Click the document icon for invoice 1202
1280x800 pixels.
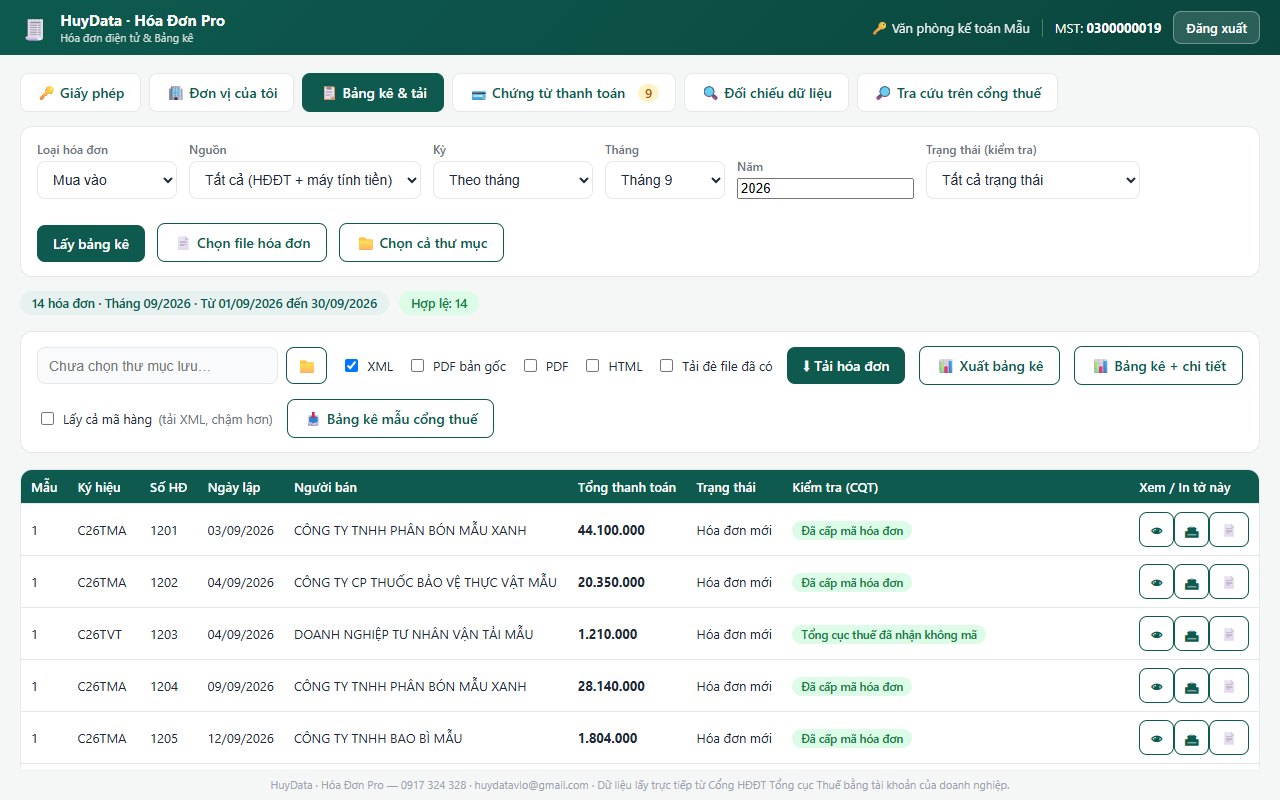coord(1229,582)
